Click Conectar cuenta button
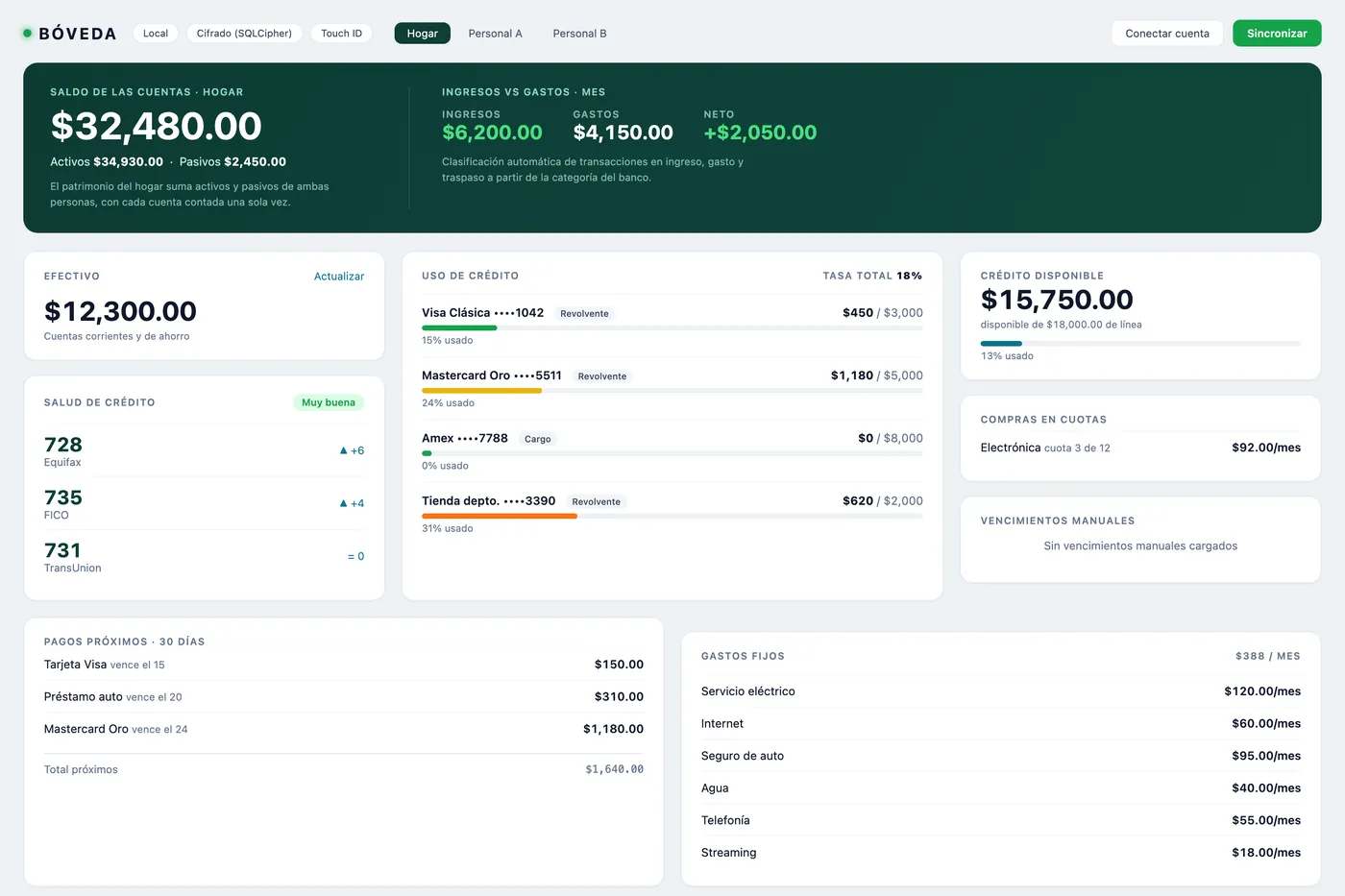Viewport: 1345px width, 896px height. (x=1167, y=34)
